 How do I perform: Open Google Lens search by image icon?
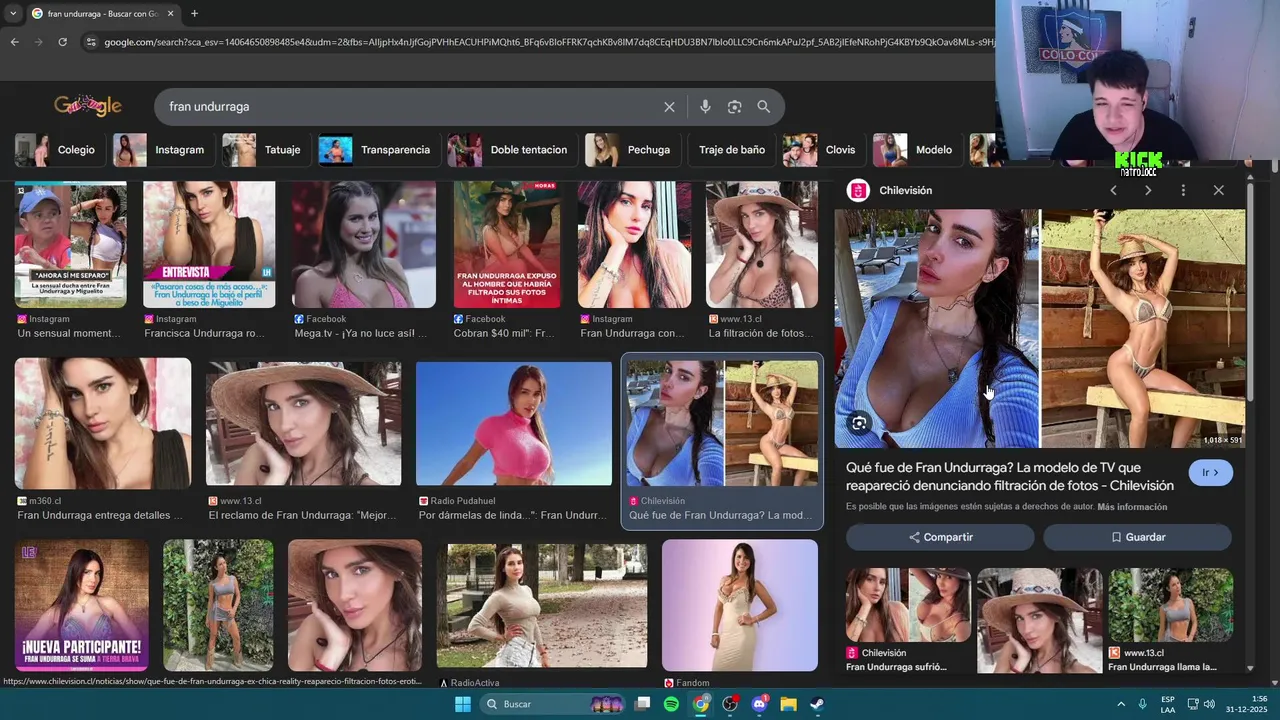pos(734,107)
